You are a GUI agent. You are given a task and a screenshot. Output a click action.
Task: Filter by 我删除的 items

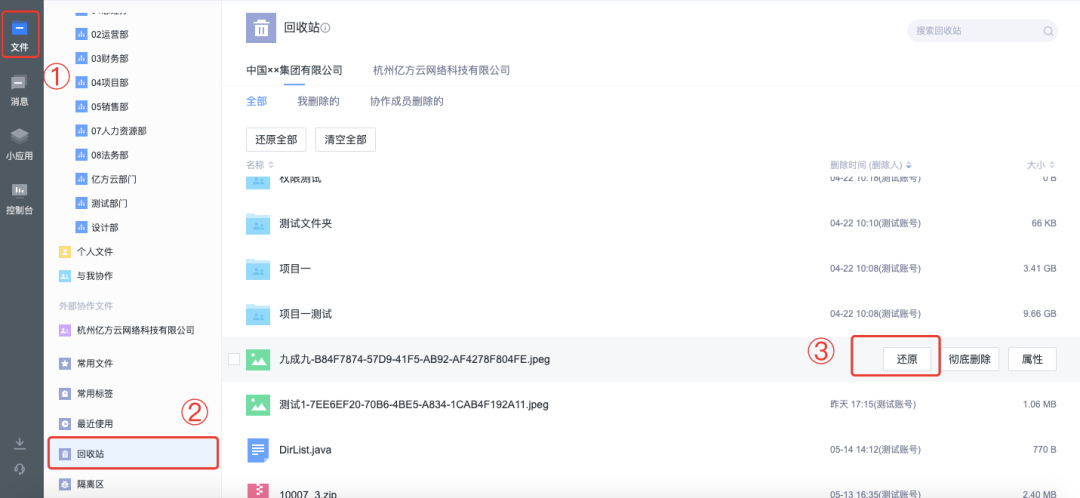[318, 101]
